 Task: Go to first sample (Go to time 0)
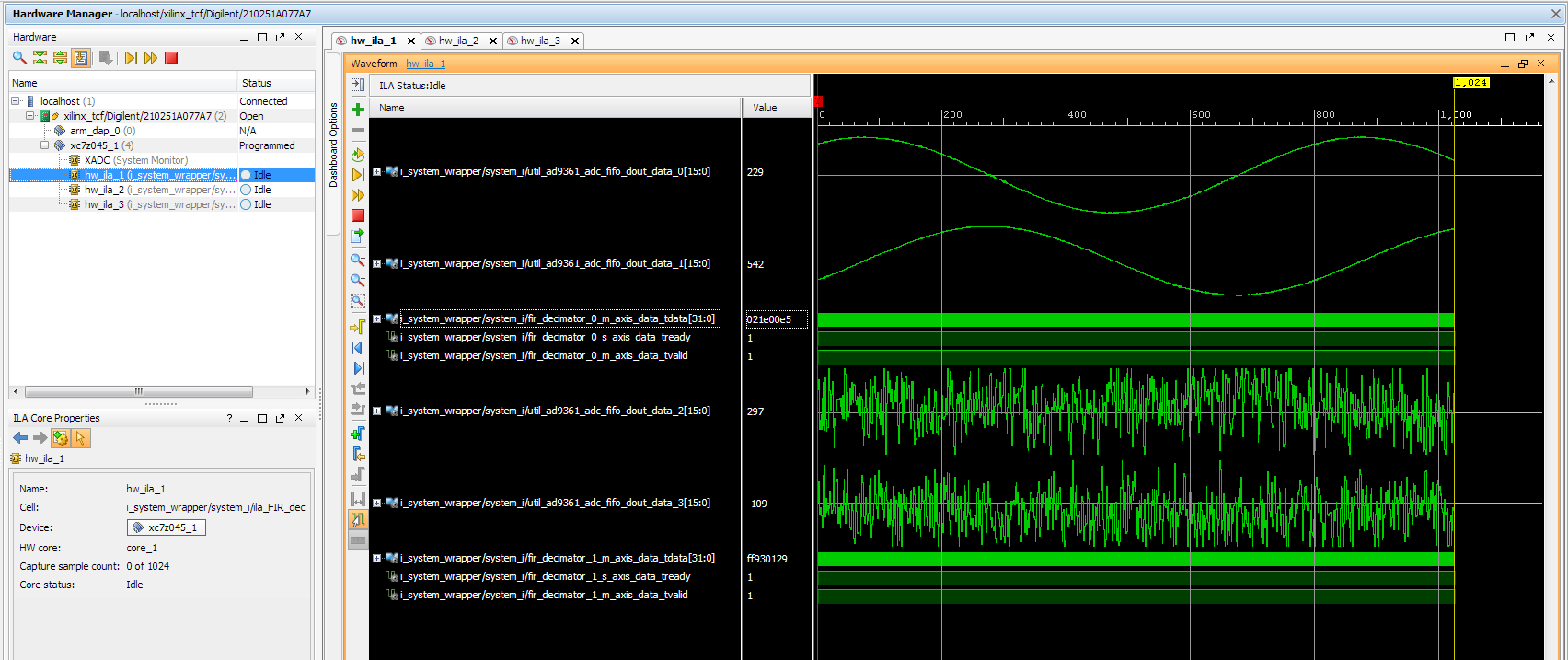coord(358,348)
